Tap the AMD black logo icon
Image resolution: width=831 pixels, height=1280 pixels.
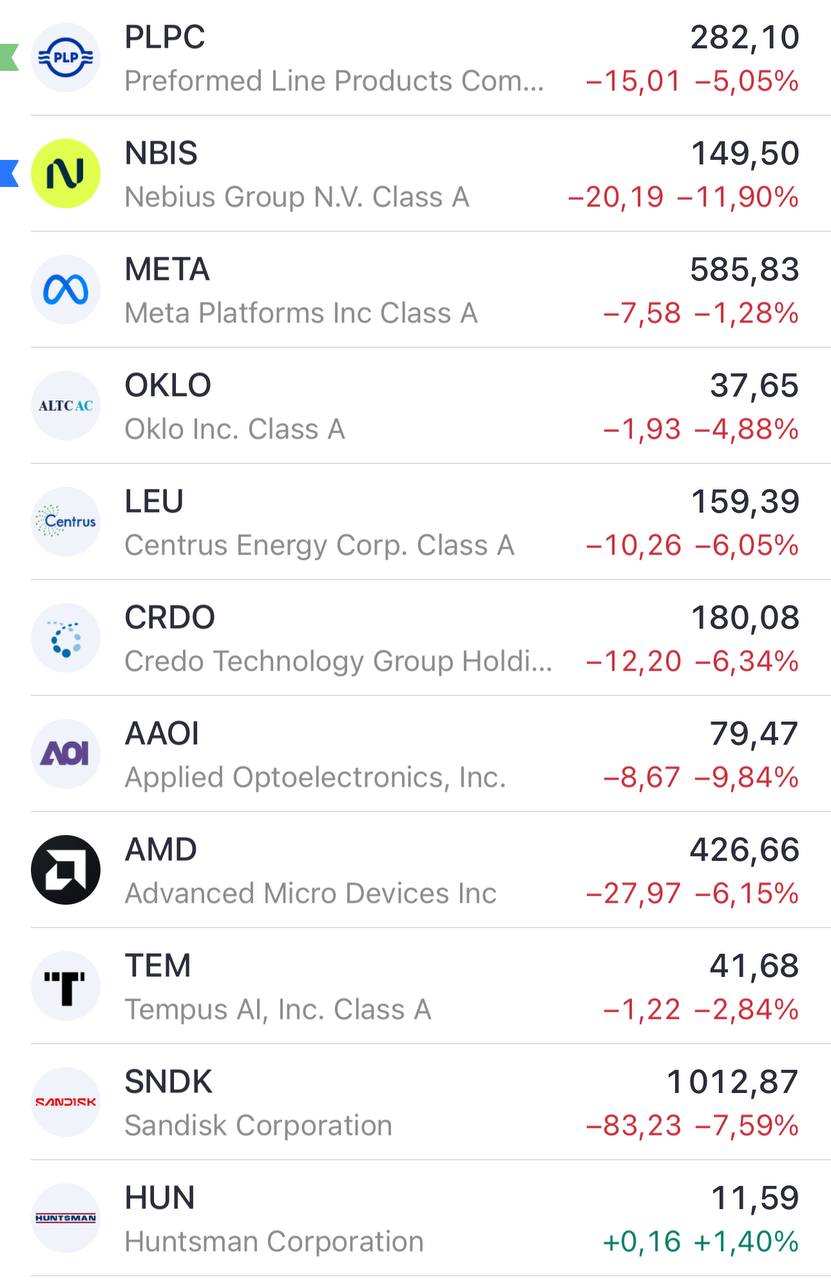tap(65, 870)
